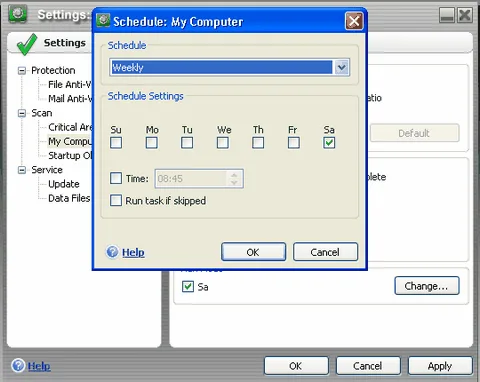Select Startup Objects tree item
The image size is (480, 382).
tap(70, 156)
